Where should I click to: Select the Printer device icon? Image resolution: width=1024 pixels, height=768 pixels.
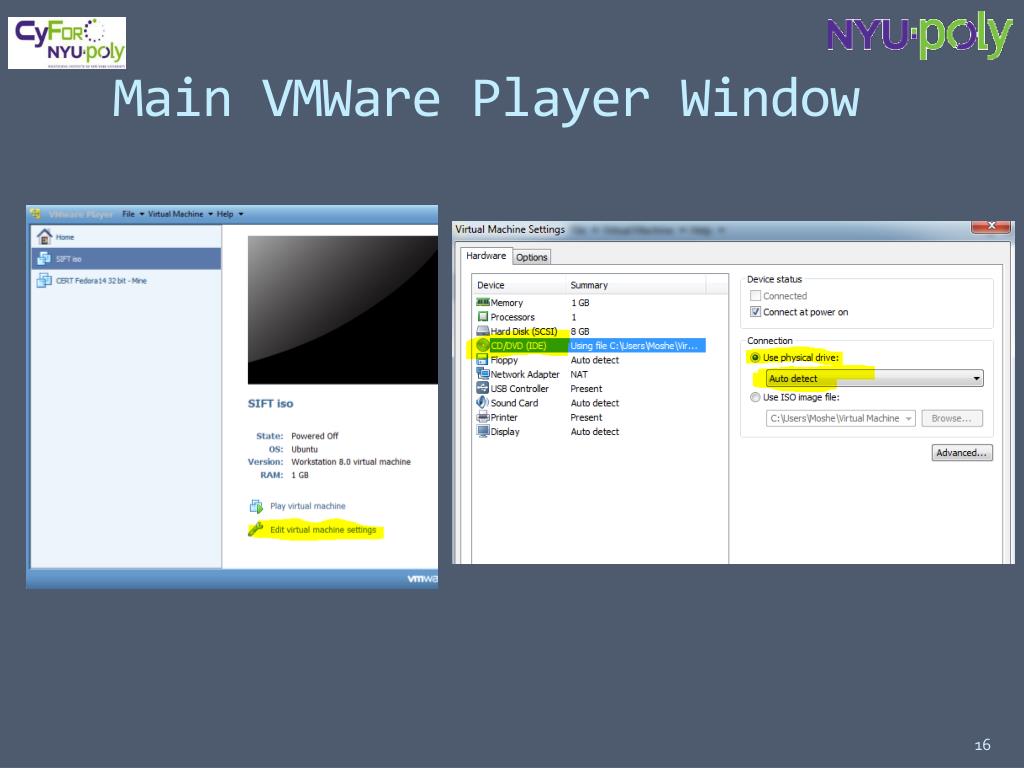point(483,417)
